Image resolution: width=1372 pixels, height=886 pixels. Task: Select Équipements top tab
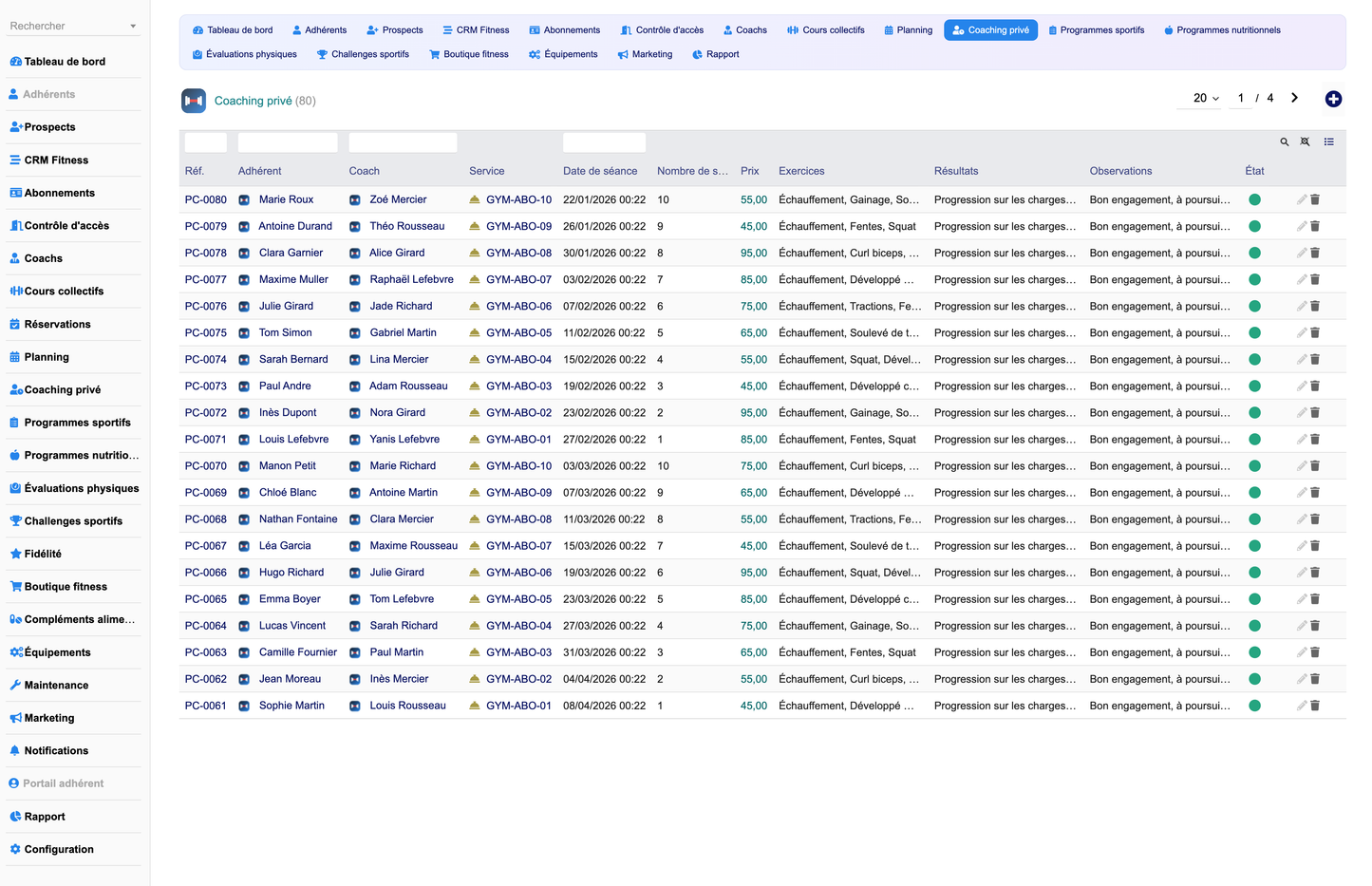click(563, 54)
